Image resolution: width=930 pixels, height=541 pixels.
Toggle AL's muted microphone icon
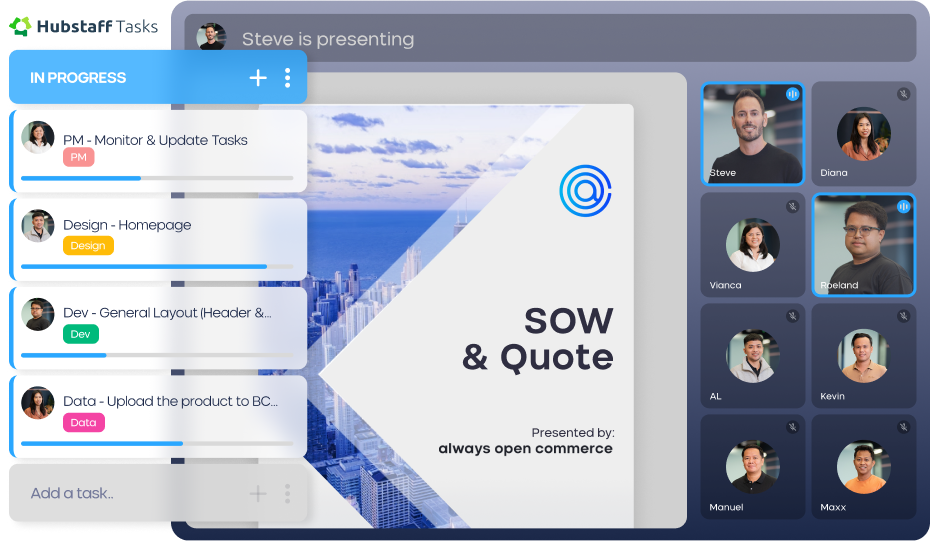pos(792,316)
